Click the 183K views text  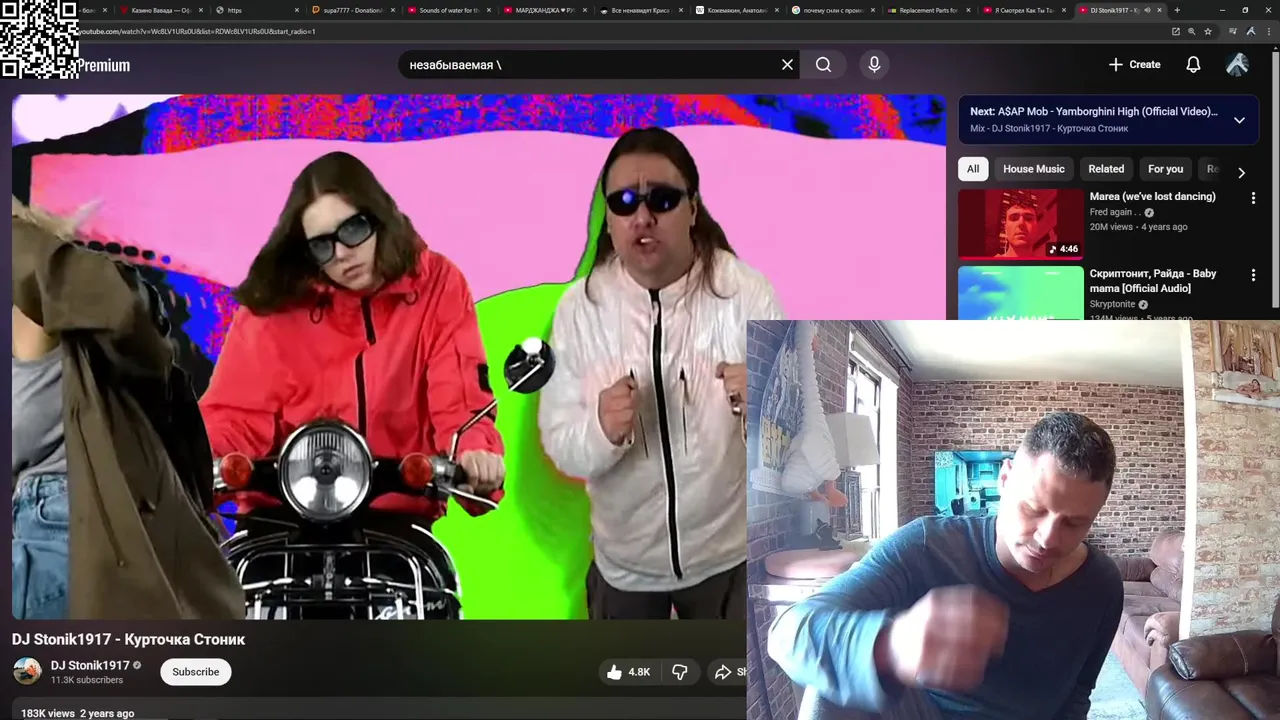pos(48,713)
